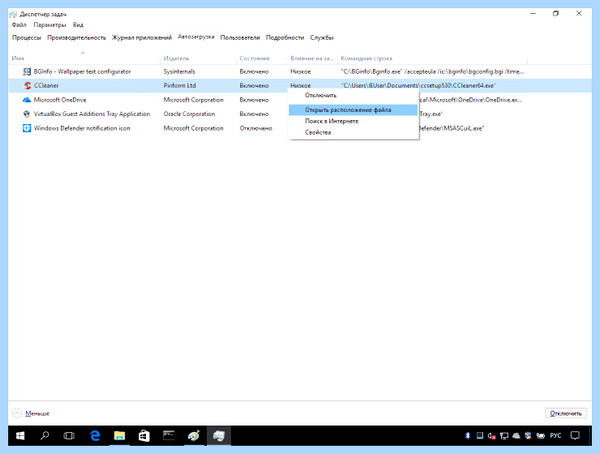Viewport: 600px width, 454px height.
Task: Select Microsoft OneDrive row name
Action: 60,100
